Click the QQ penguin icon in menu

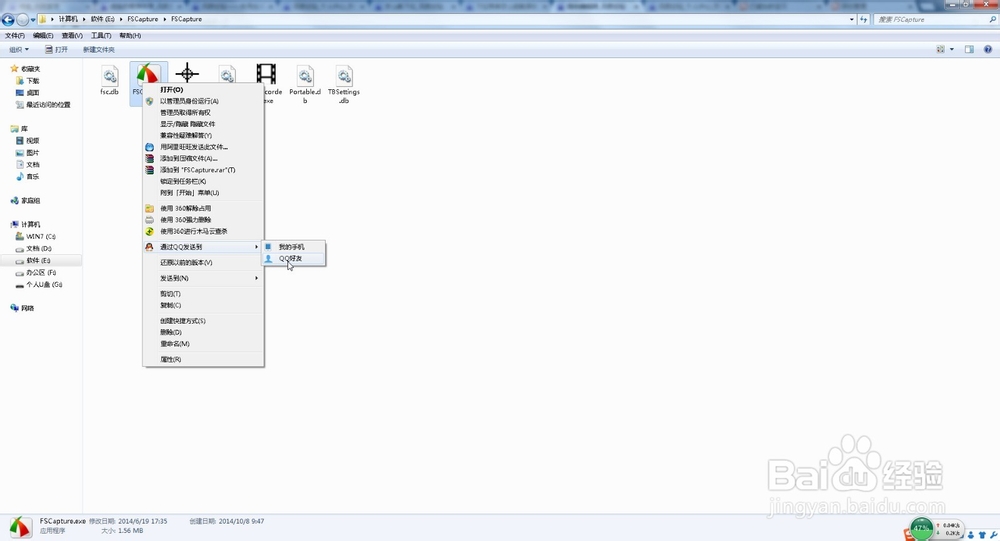(149, 247)
